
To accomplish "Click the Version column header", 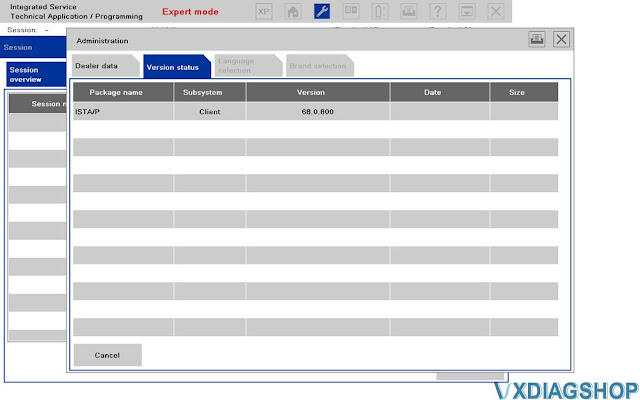I will (318, 92).
